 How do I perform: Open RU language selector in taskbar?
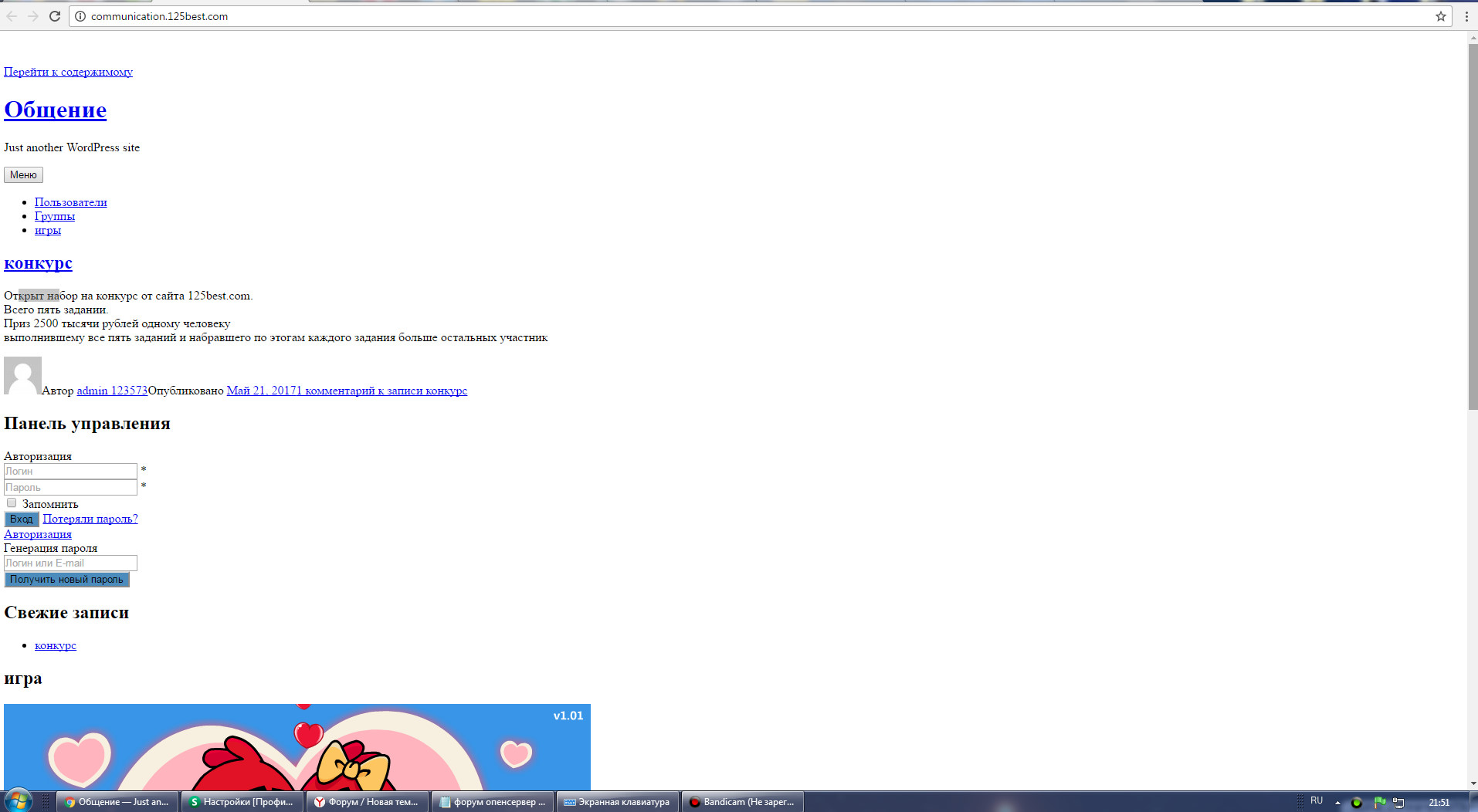1317,801
